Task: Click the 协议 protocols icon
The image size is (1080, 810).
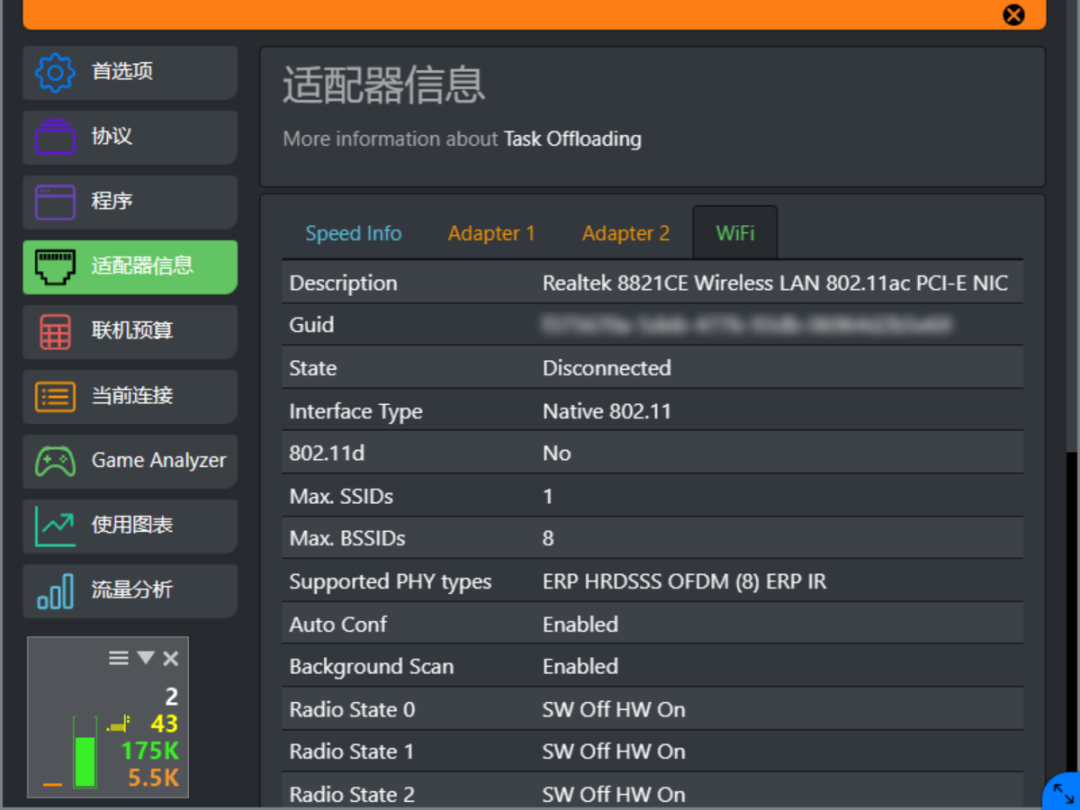Action: coord(55,136)
